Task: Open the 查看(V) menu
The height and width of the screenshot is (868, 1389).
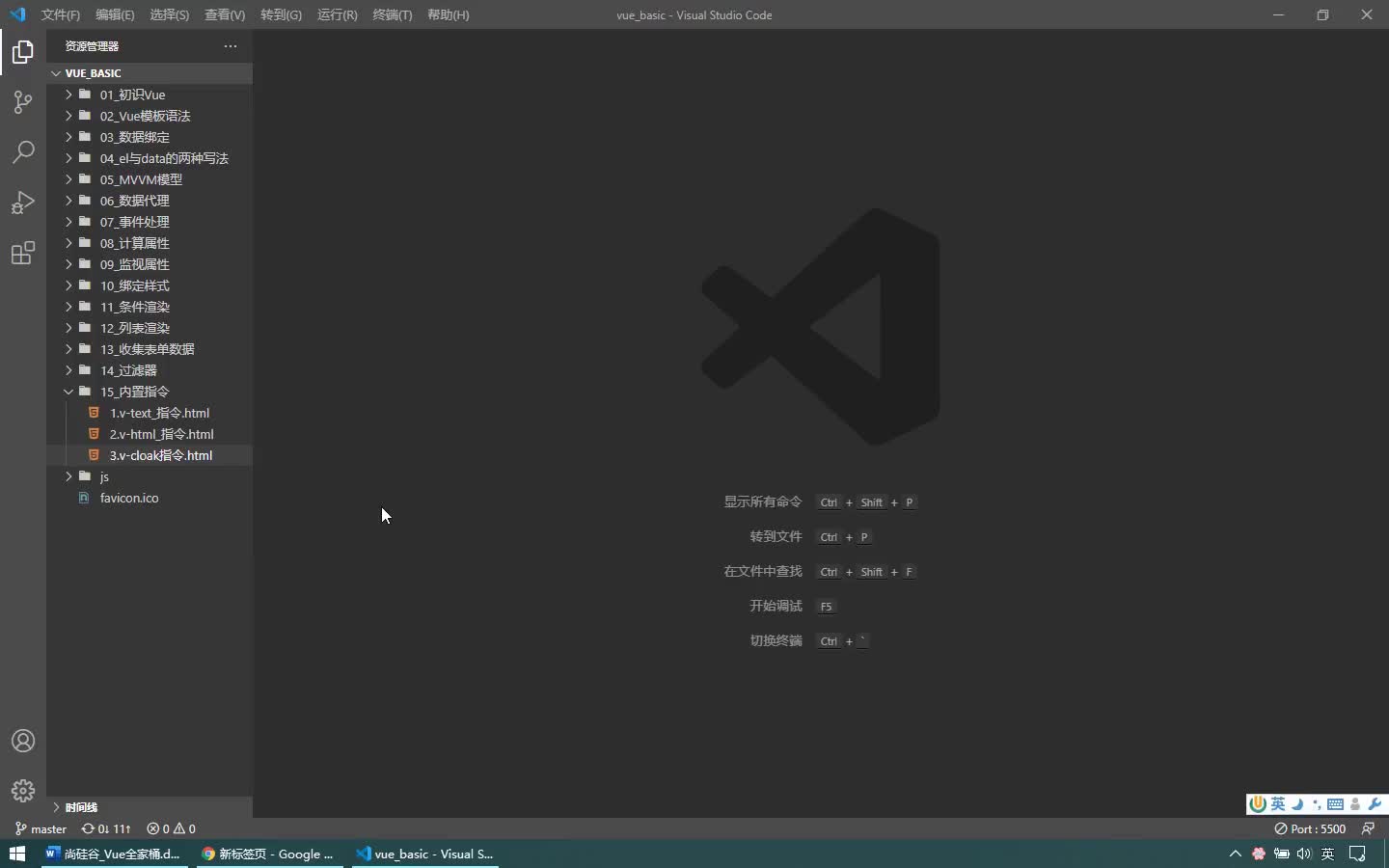Action: point(225,14)
